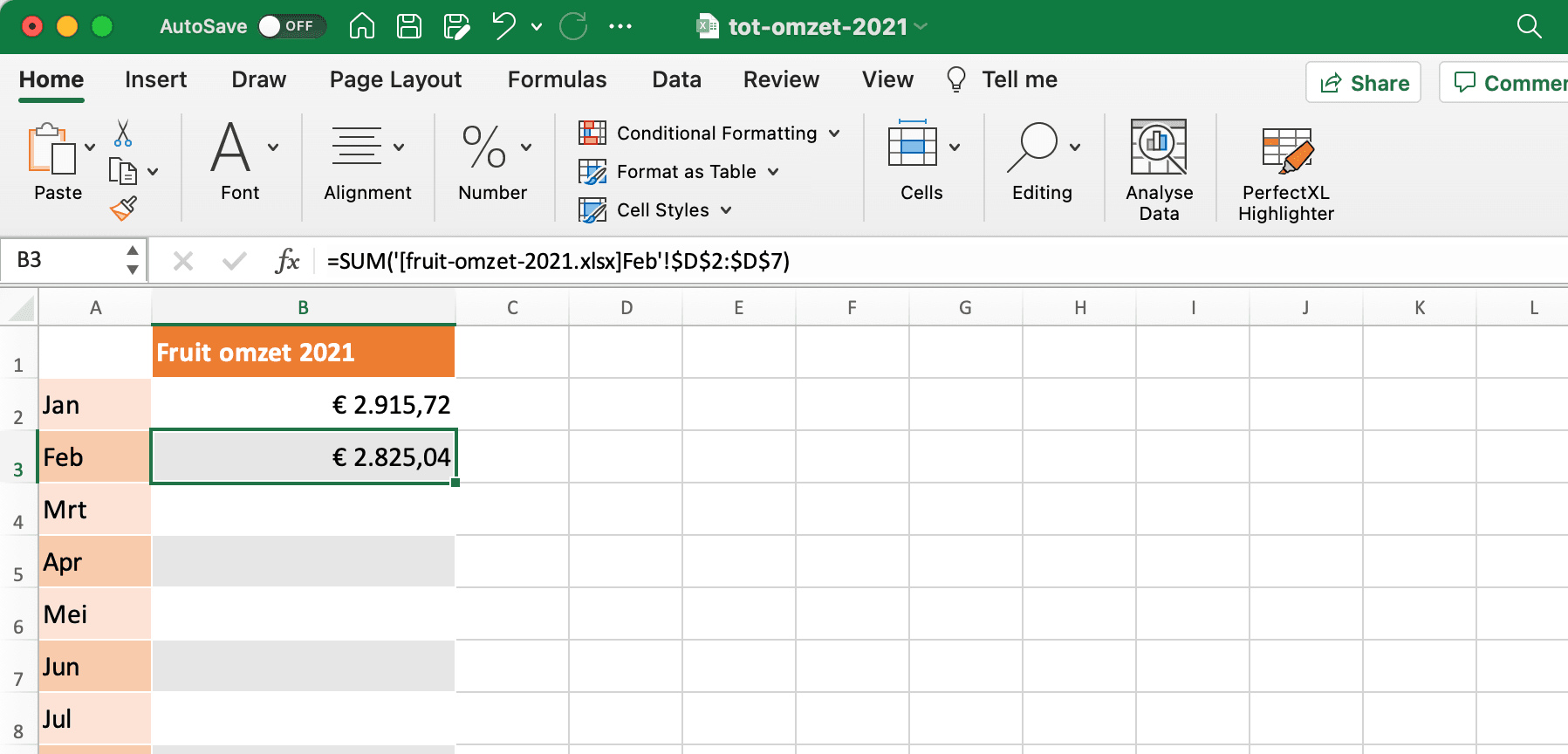
Task: Open the Undo history dropdown arrow
Action: coord(537,27)
